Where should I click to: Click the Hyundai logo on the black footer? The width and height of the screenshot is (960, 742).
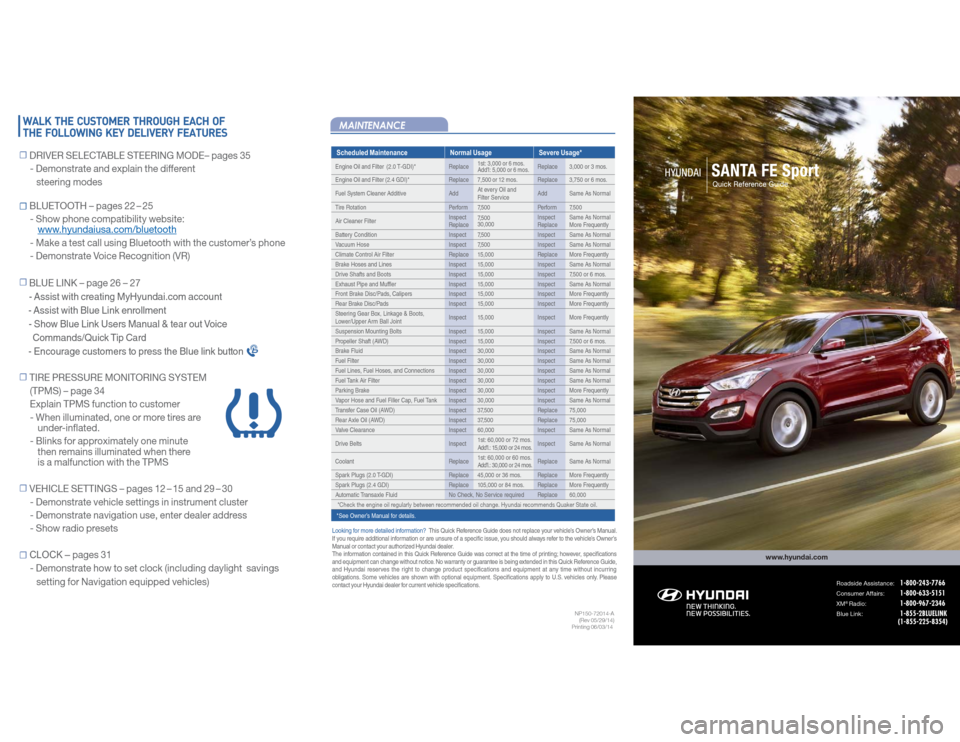[703, 594]
